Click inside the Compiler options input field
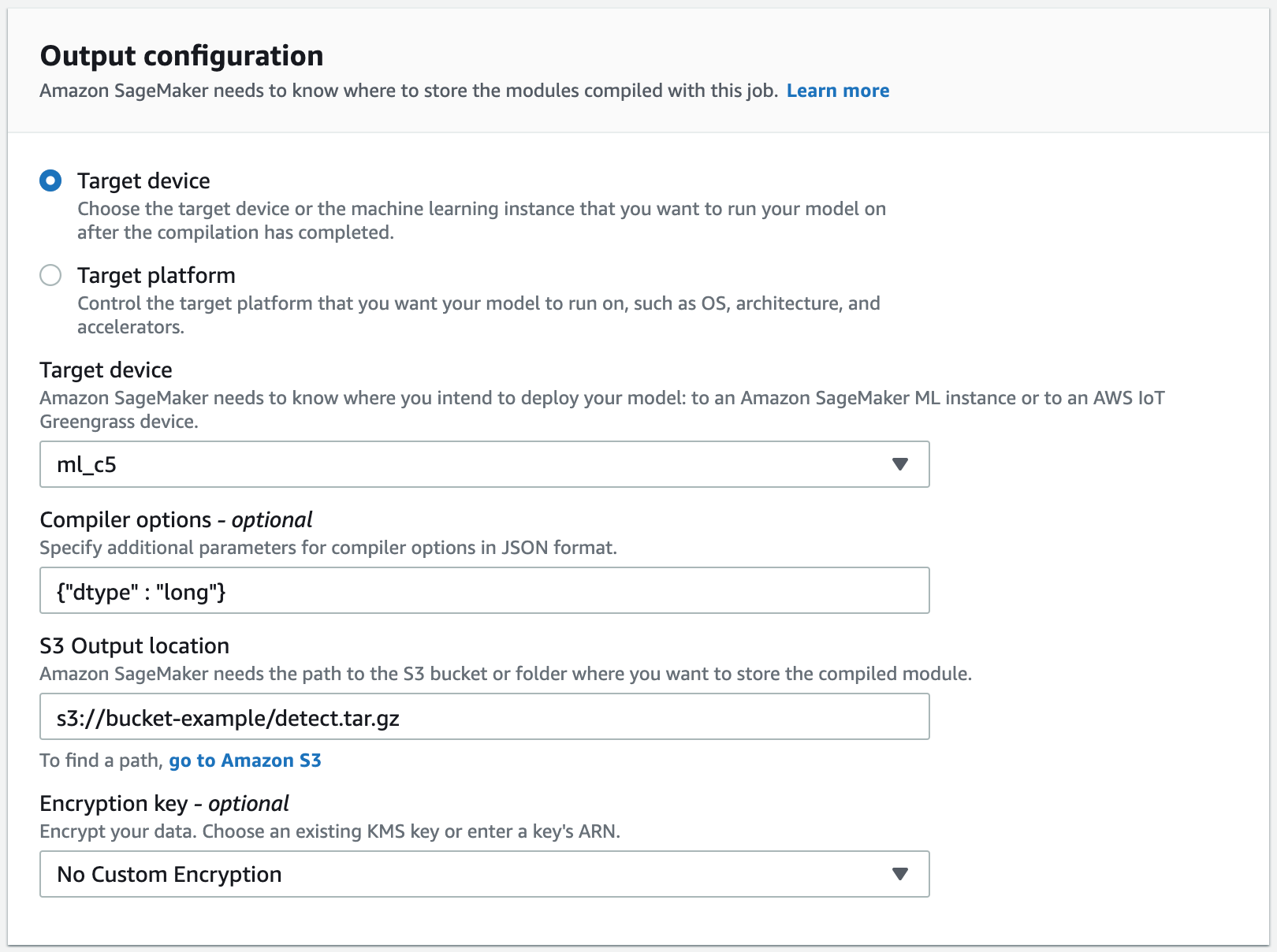1277x952 pixels. point(484,590)
